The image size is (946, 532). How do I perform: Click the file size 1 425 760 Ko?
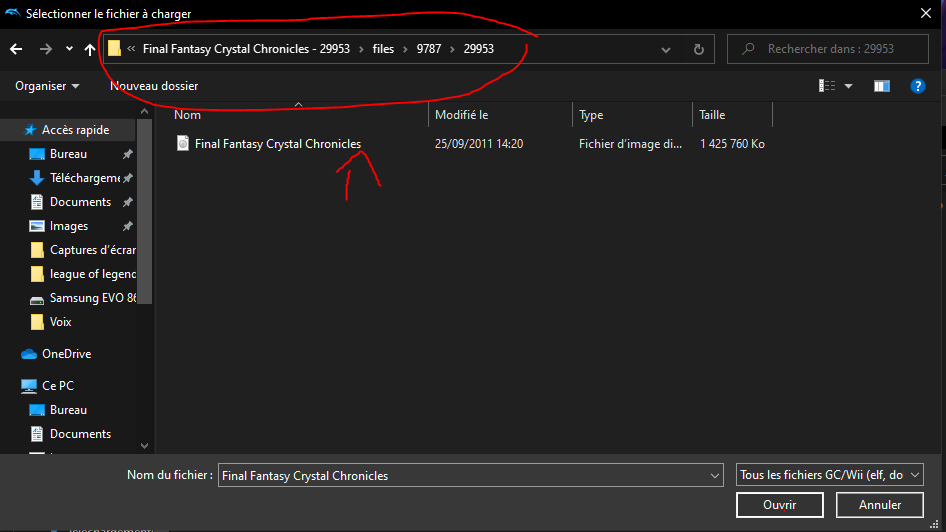click(x=732, y=144)
